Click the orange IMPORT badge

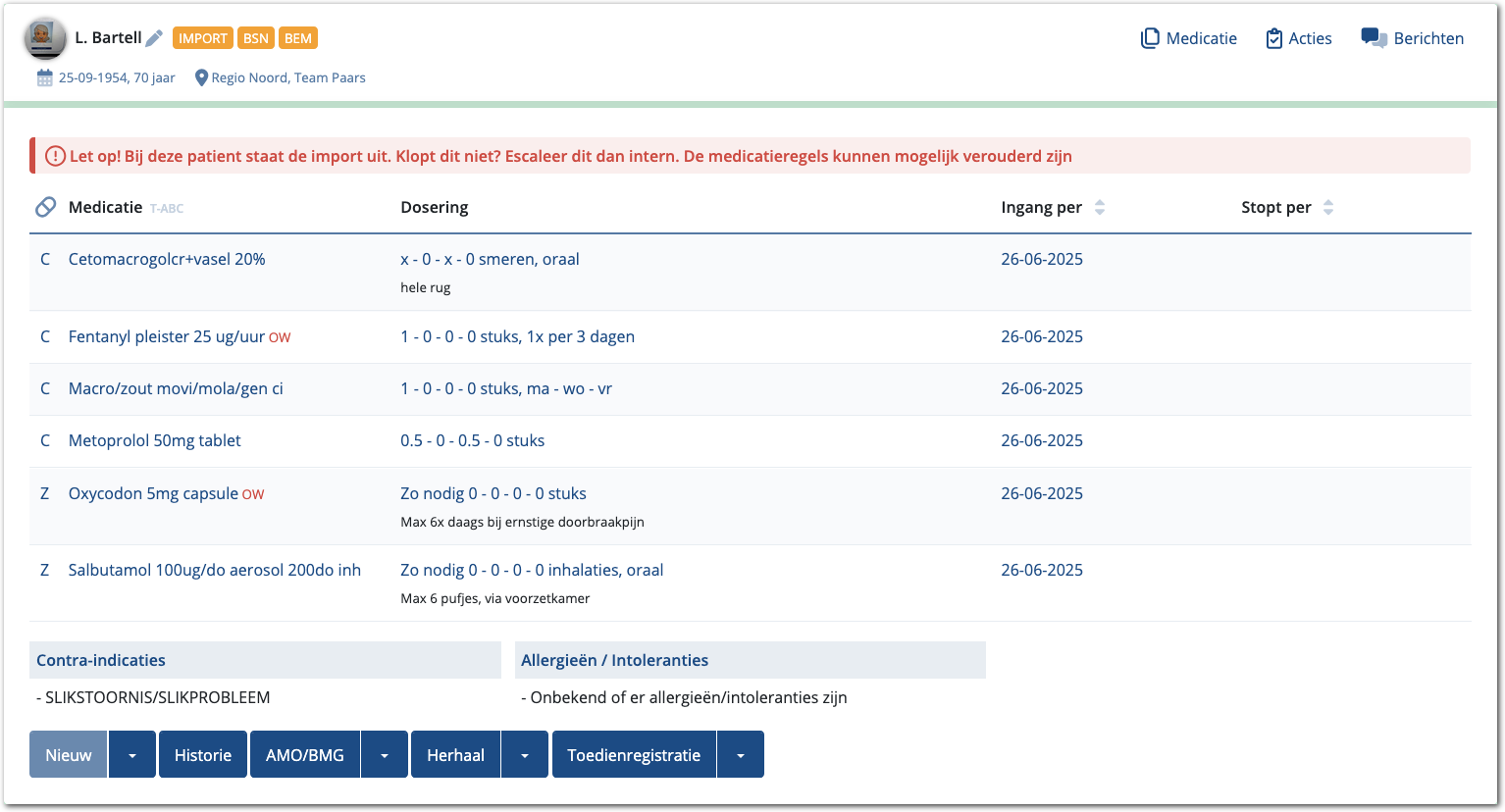pos(203,38)
